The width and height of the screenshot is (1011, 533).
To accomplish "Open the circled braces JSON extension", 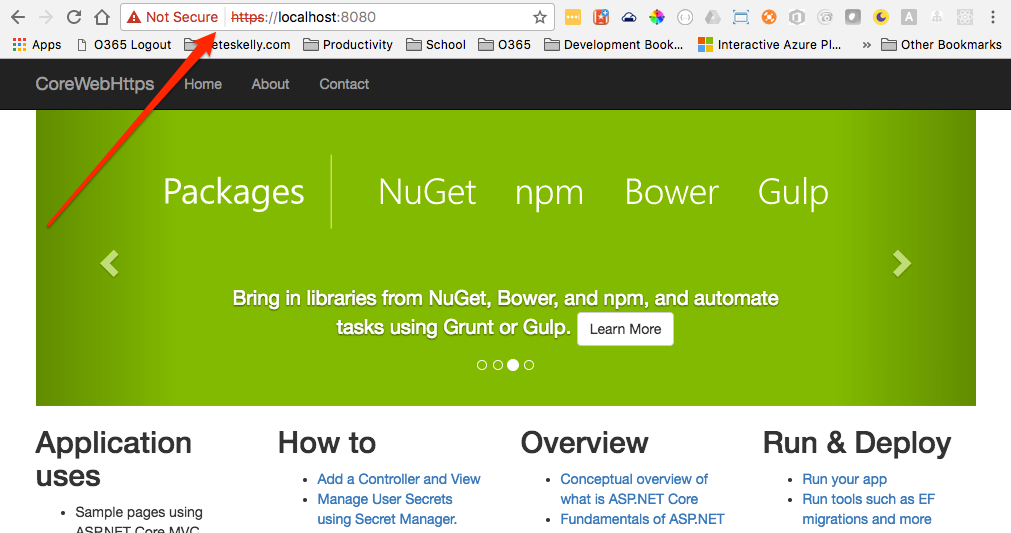I will [x=685, y=17].
